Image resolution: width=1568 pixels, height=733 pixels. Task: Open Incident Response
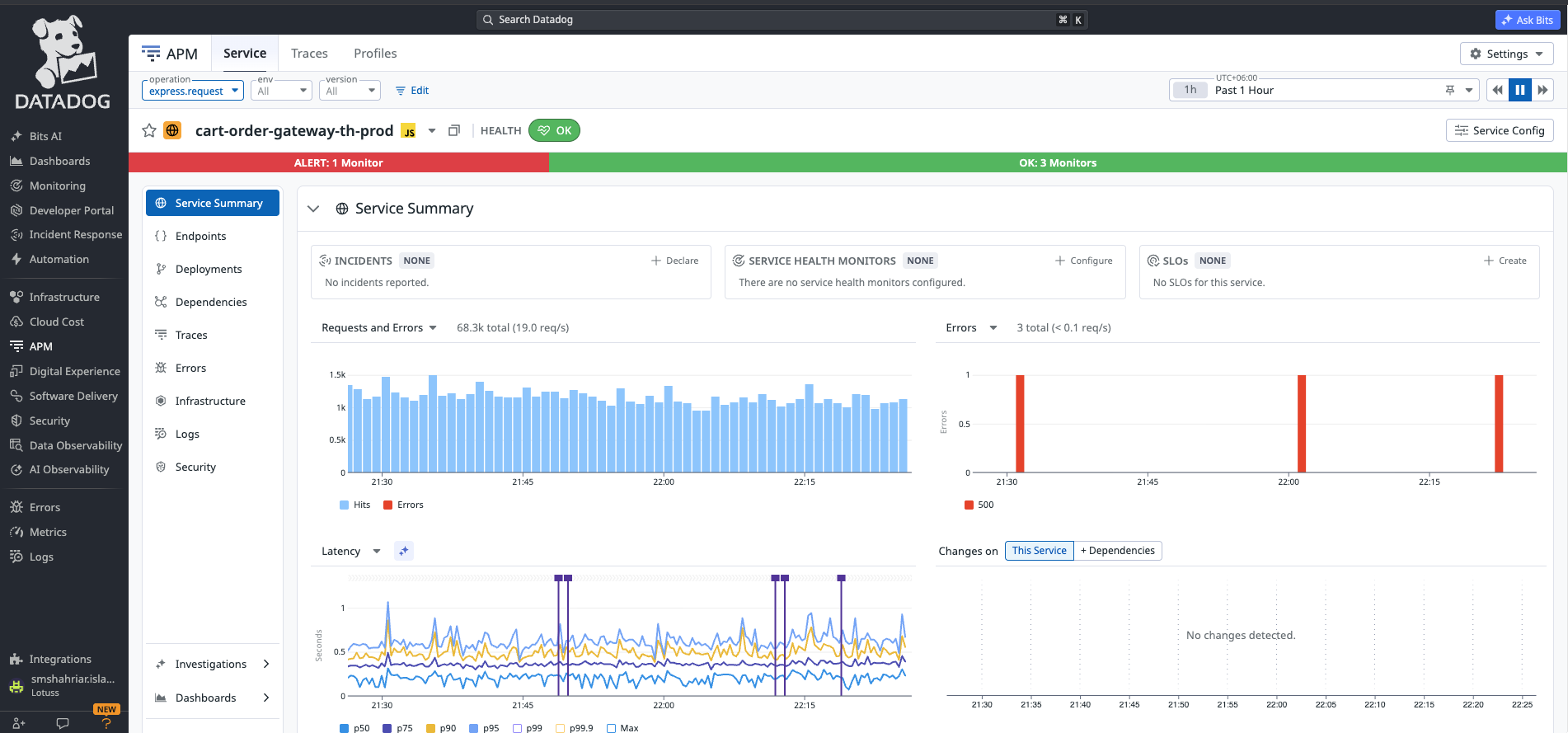pos(75,234)
